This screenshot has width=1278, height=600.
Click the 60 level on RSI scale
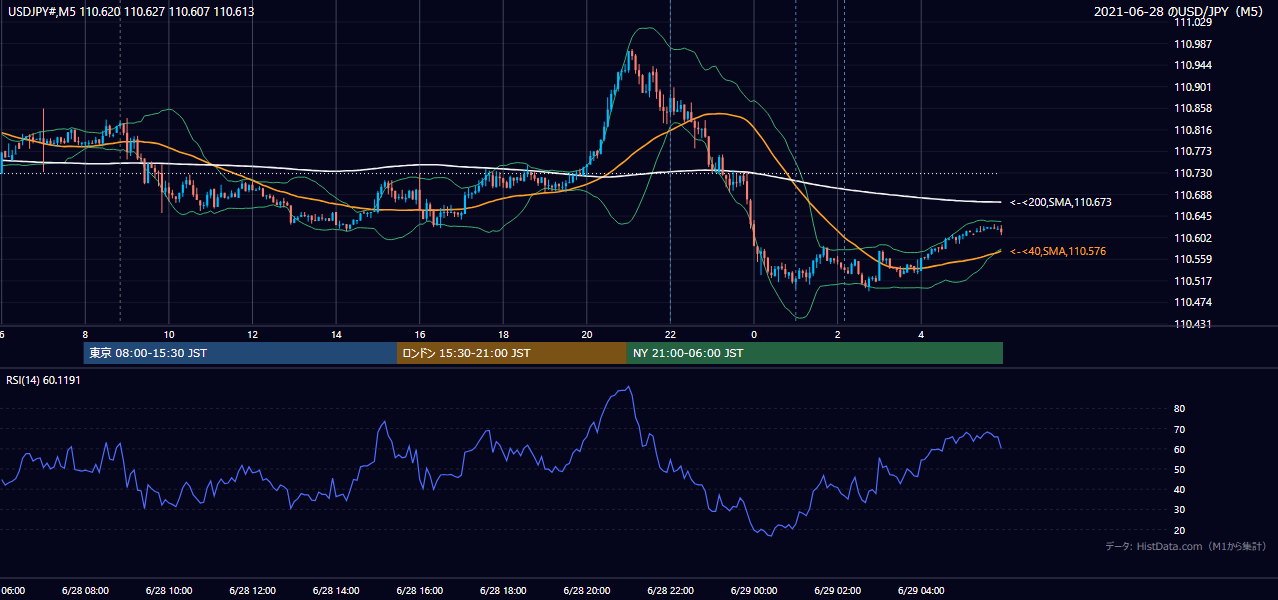(1180, 449)
